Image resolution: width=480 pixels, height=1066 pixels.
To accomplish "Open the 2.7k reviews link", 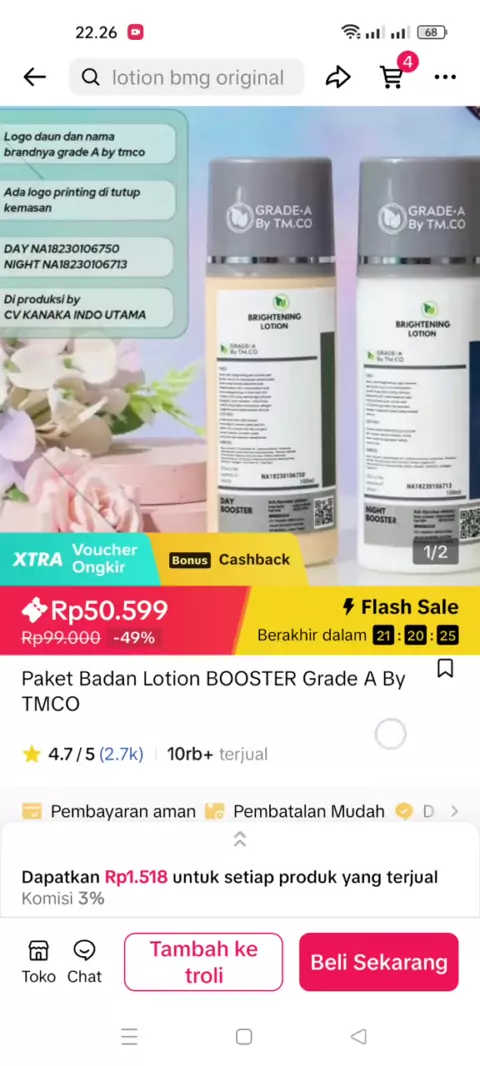I will click(x=121, y=754).
